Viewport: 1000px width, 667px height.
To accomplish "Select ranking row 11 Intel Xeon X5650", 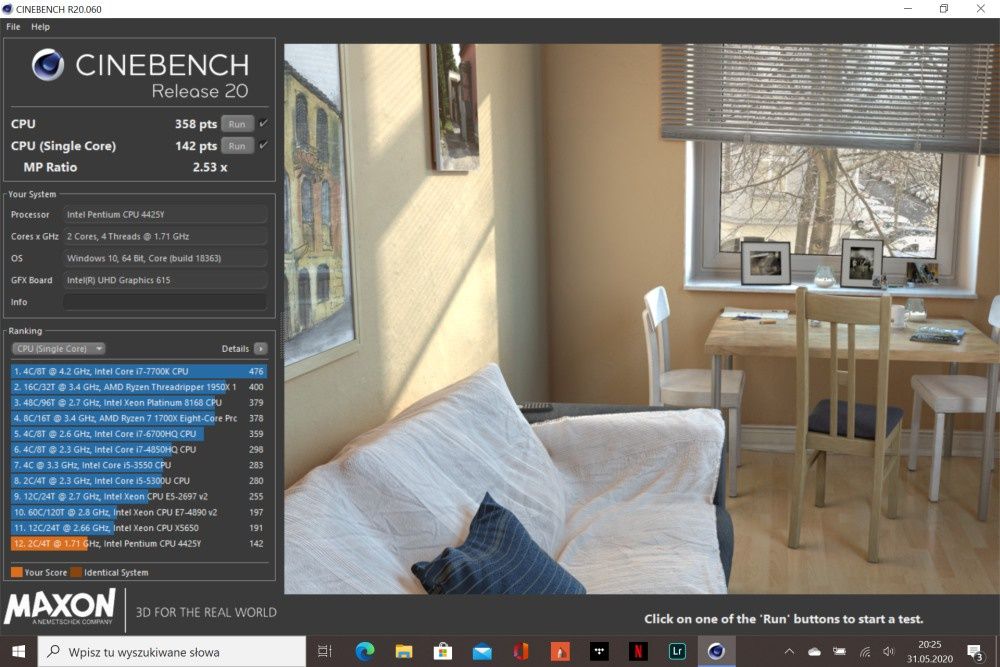I will pos(138,528).
